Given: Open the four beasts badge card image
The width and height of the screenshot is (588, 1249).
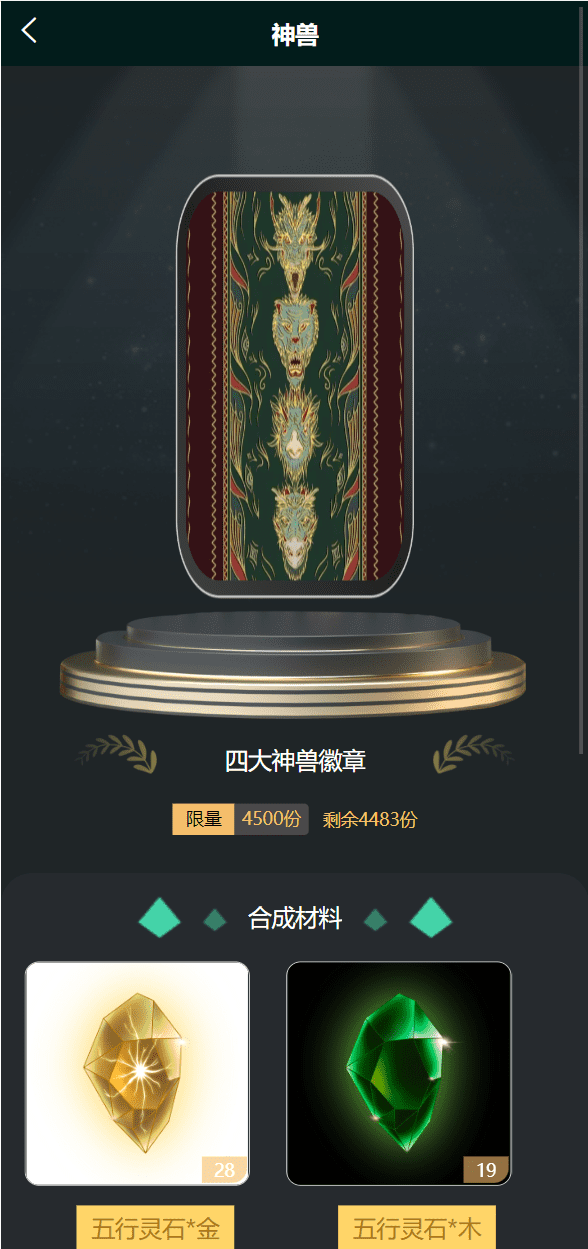Looking at the screenshot, I should (x=294, y=386).
